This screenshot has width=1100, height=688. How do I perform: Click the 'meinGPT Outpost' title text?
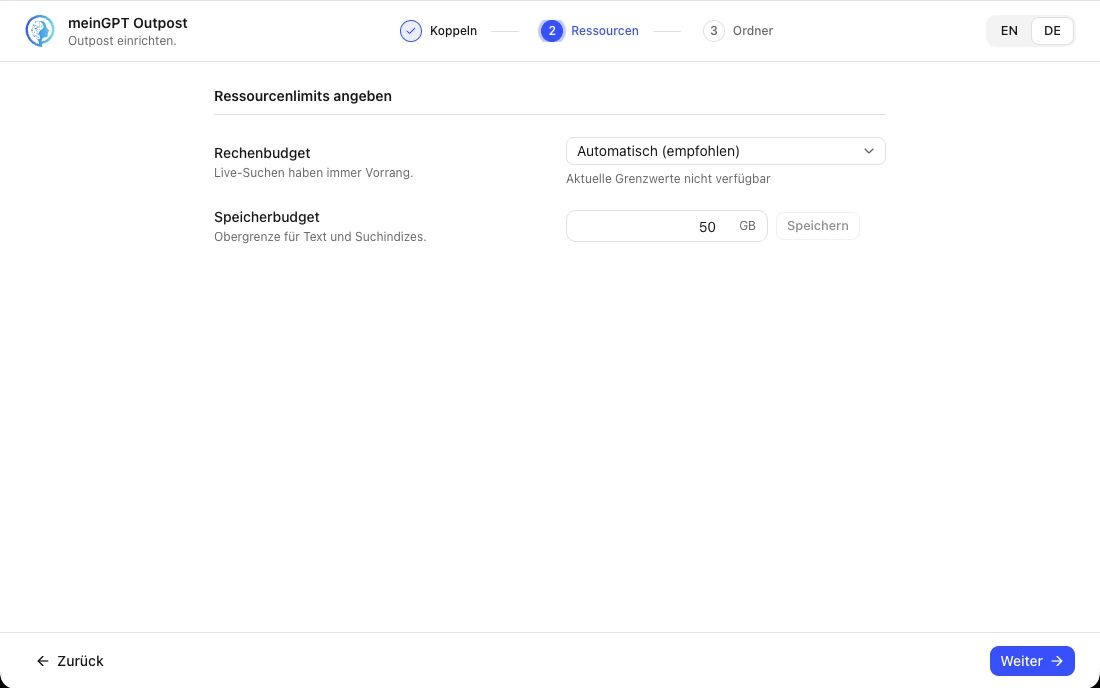[128, 23]
